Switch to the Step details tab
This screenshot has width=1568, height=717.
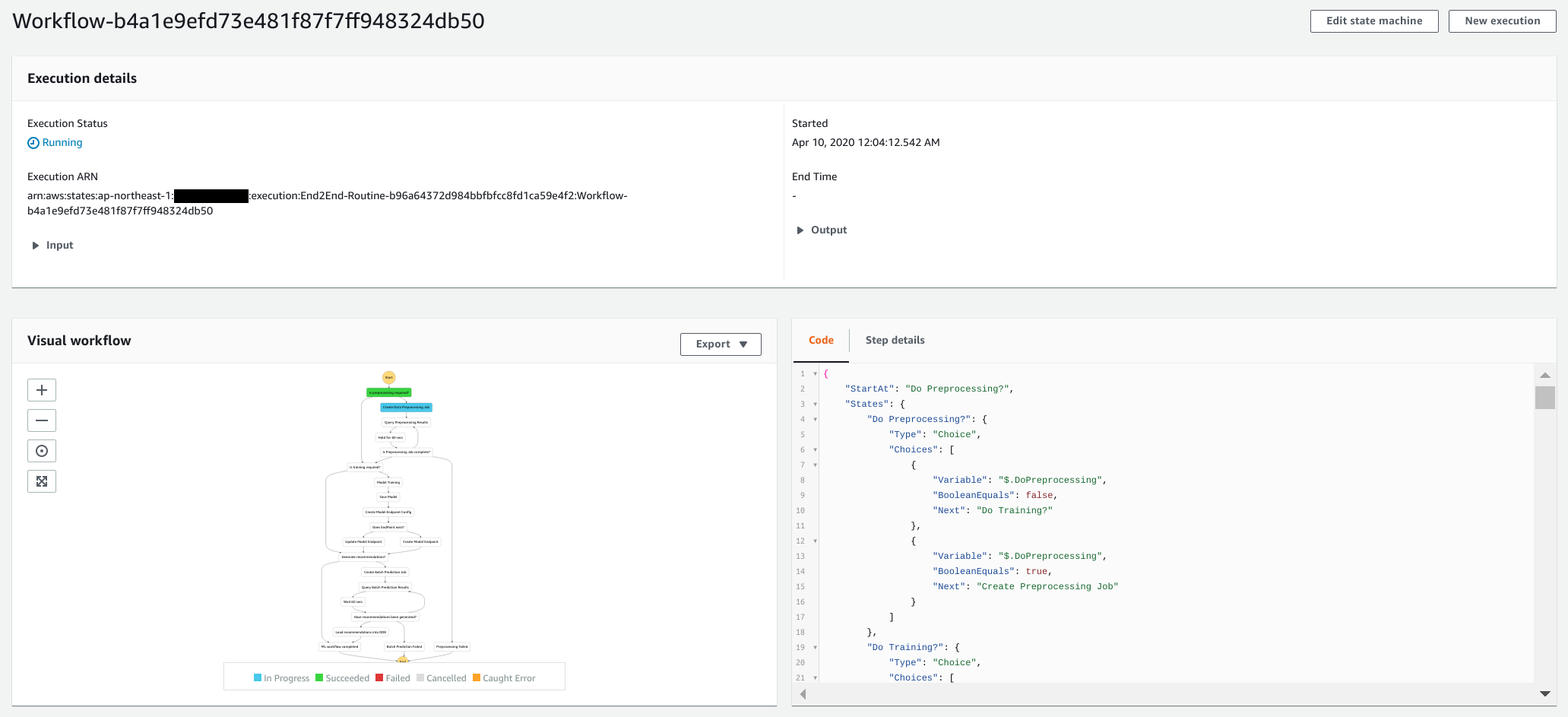pyautogui.click(x=895, y=340)
